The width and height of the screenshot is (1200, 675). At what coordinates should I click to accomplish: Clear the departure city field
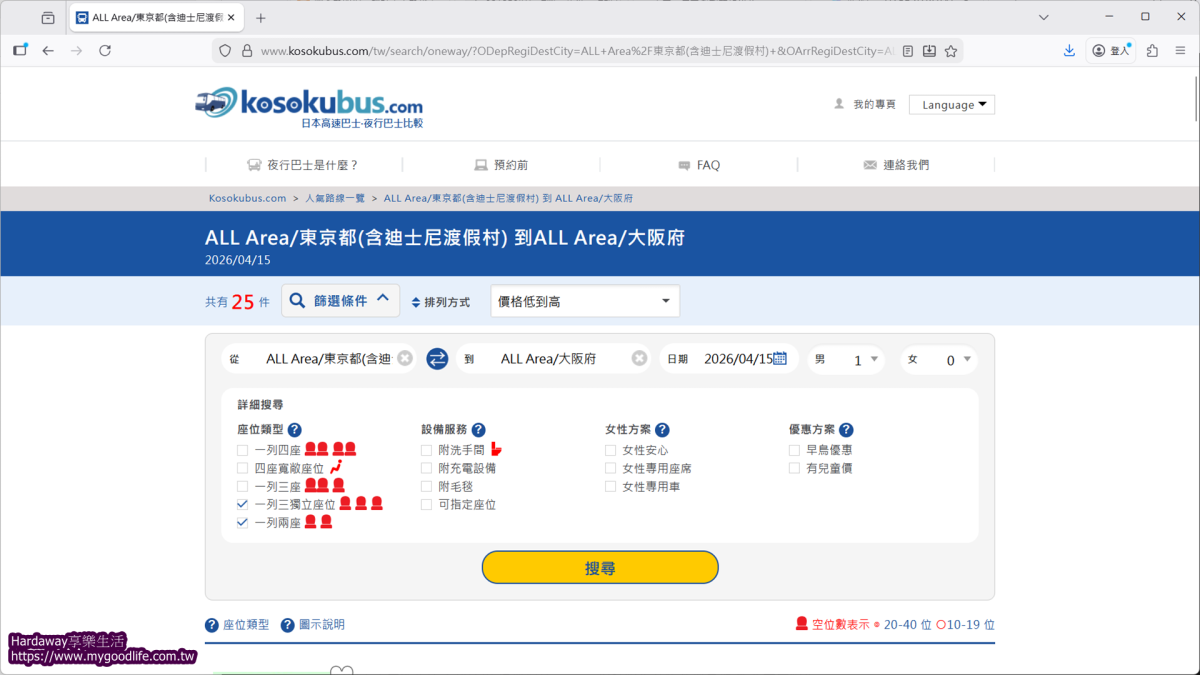point(404,359)
